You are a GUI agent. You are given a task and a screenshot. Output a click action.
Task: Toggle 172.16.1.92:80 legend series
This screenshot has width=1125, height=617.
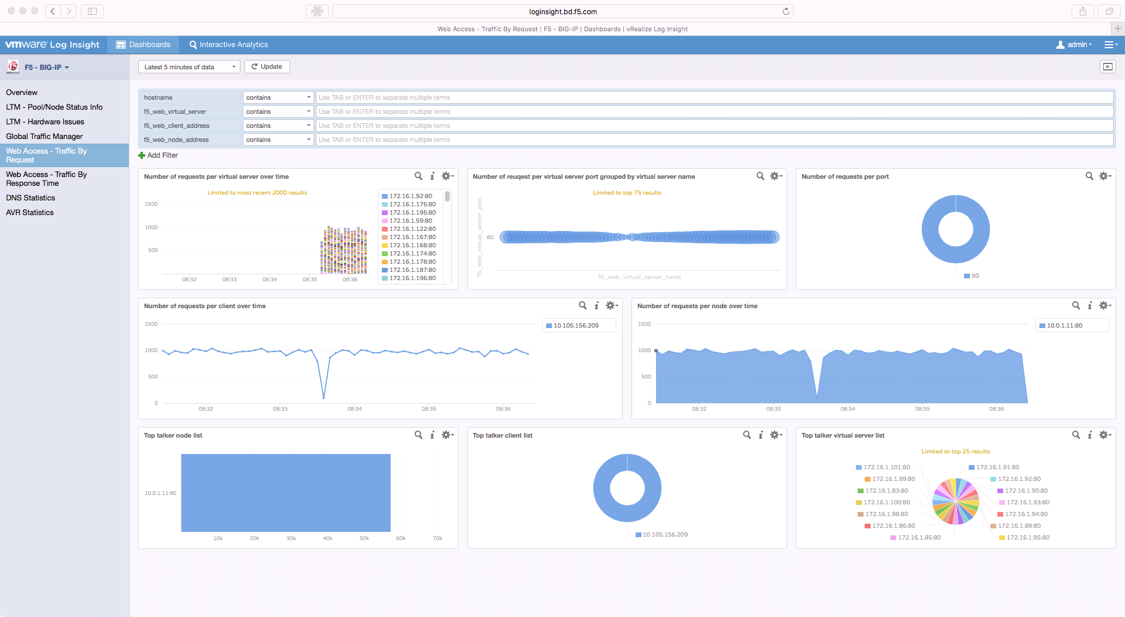[409, 196]
